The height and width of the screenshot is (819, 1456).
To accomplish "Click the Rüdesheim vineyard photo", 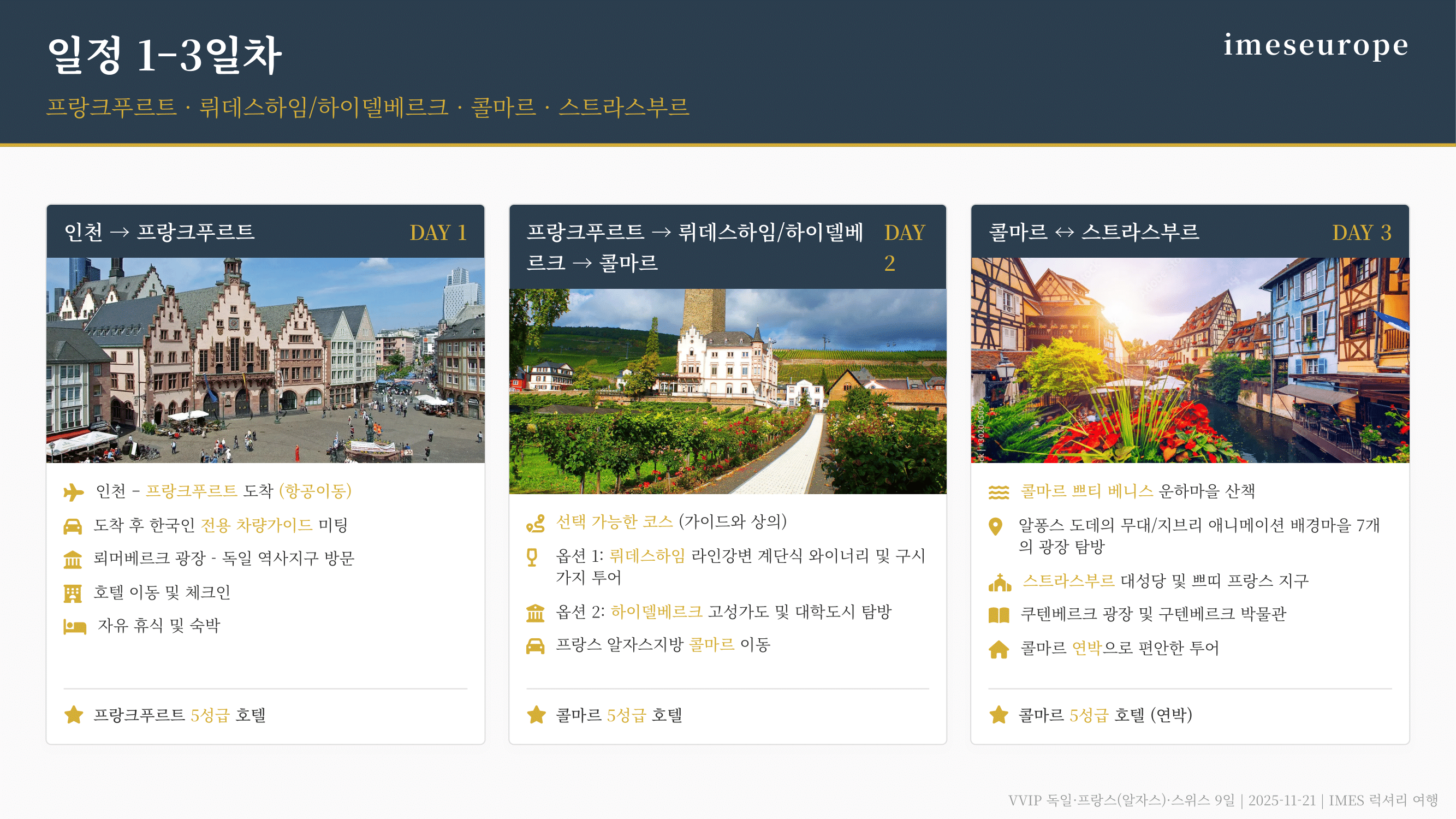I will coord(727,391).
